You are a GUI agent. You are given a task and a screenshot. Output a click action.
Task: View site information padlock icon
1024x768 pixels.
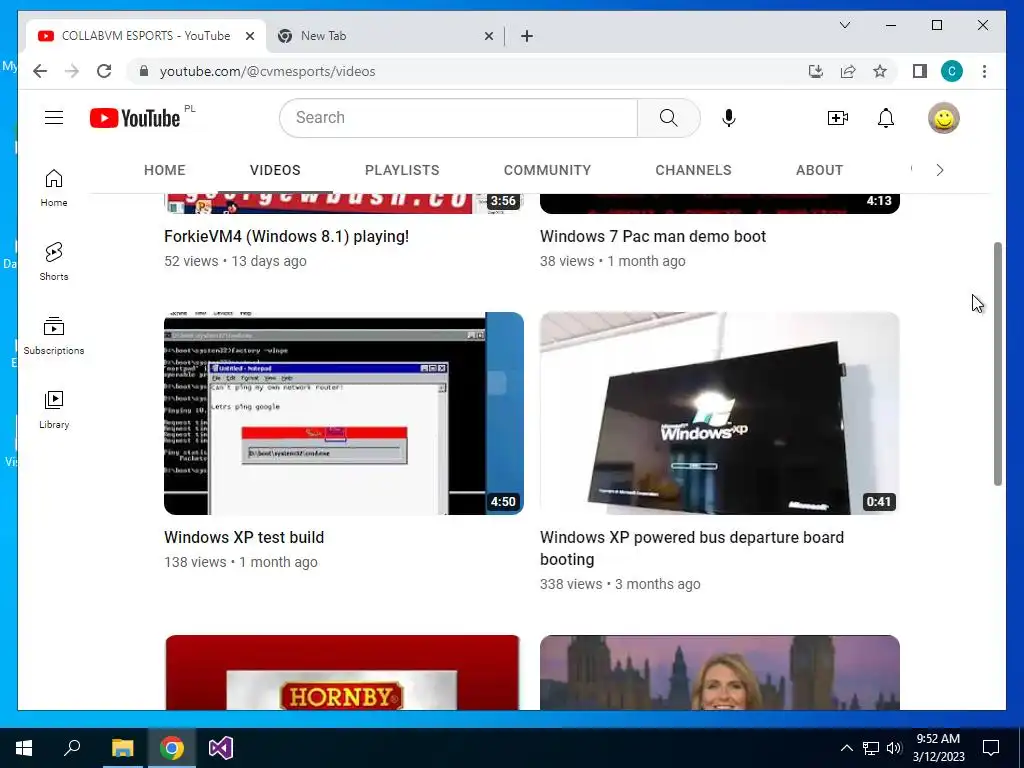pos(144,71)
